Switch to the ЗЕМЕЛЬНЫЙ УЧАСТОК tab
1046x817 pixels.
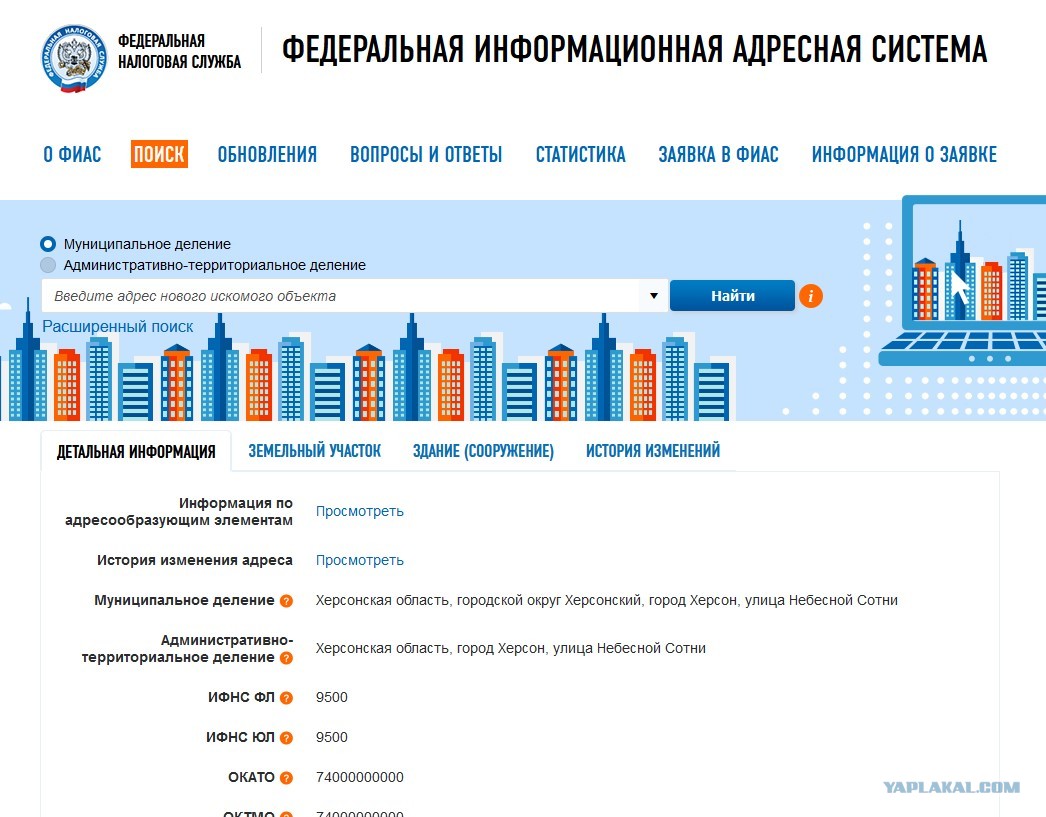(x=314, y=452)
